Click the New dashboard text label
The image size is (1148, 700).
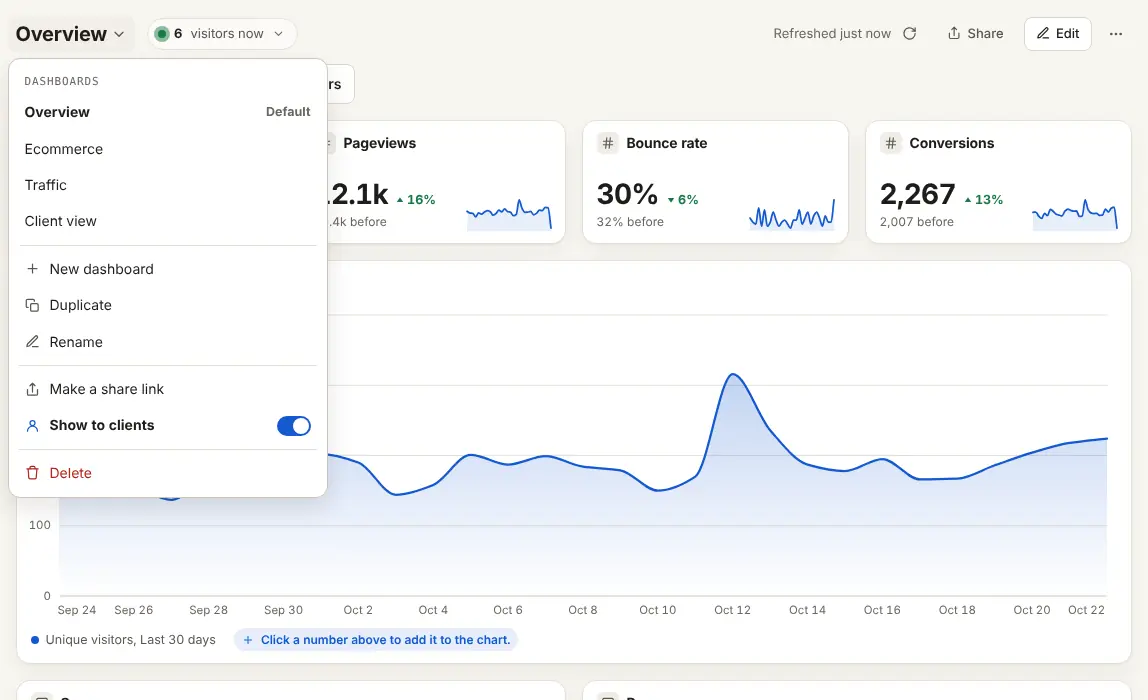pos(102,269)
